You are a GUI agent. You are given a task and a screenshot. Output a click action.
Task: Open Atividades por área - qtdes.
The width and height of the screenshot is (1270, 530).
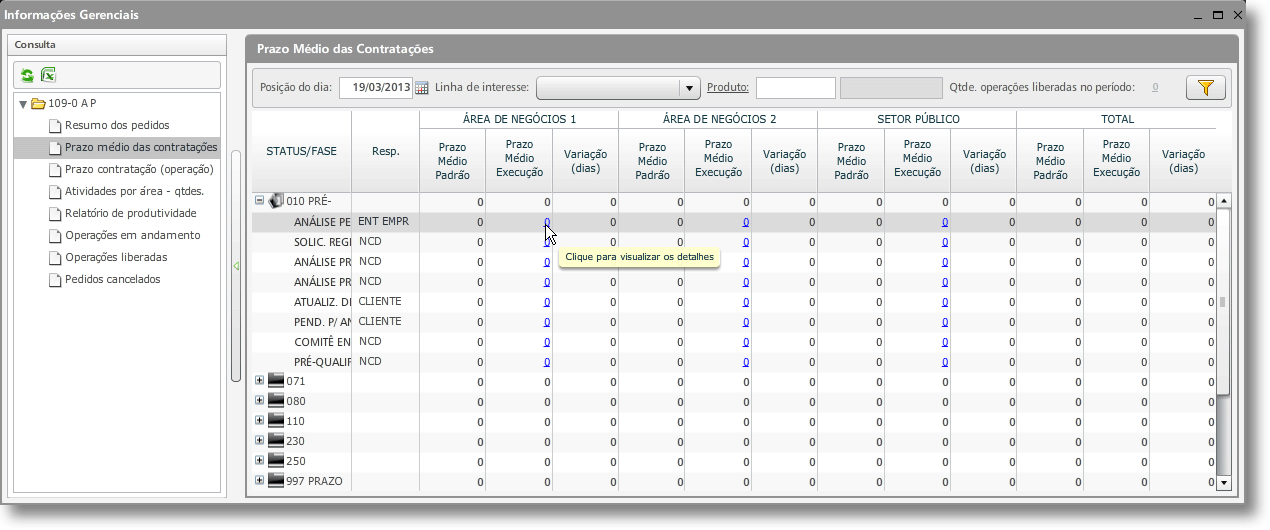tap(135, 191)
